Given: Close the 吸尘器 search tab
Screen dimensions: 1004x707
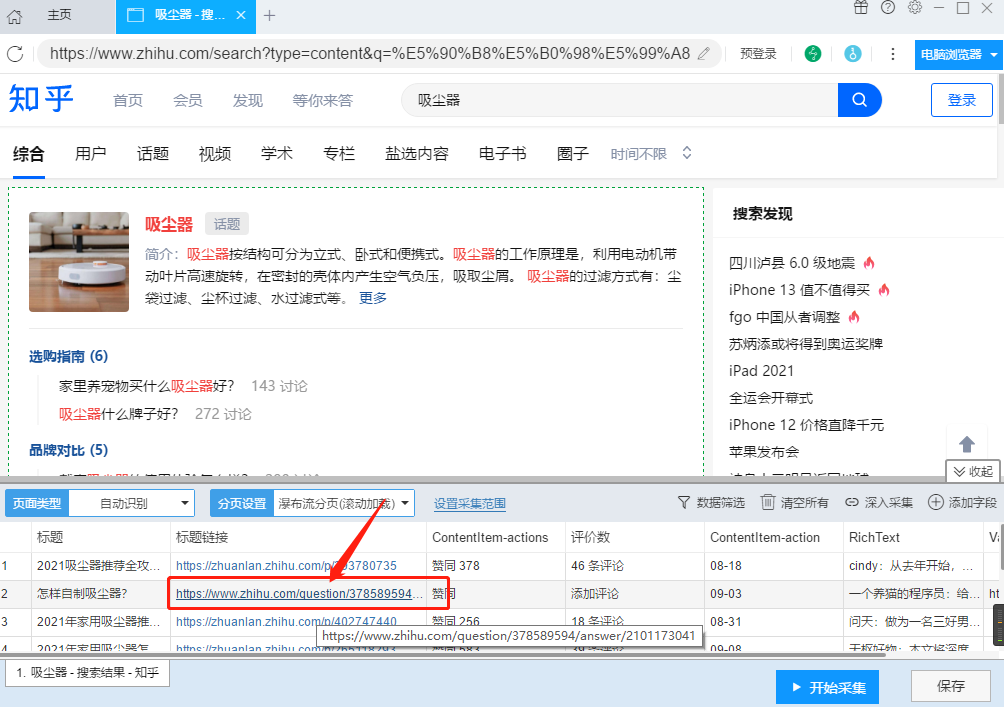Looking at the screenshot, I should pyautogui.click(x=241, y=15).
